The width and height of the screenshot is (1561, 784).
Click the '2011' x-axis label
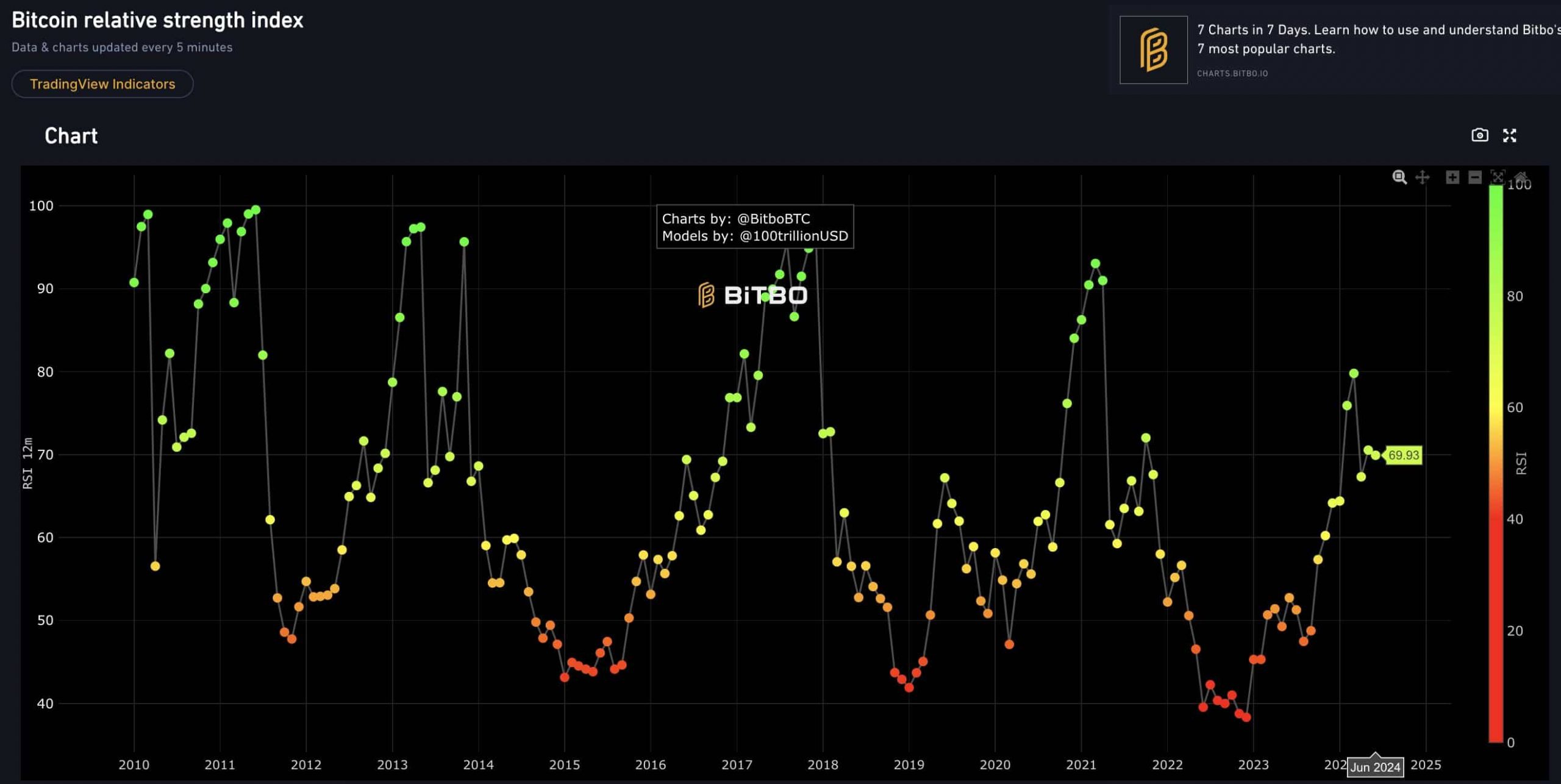click(220, 764)
